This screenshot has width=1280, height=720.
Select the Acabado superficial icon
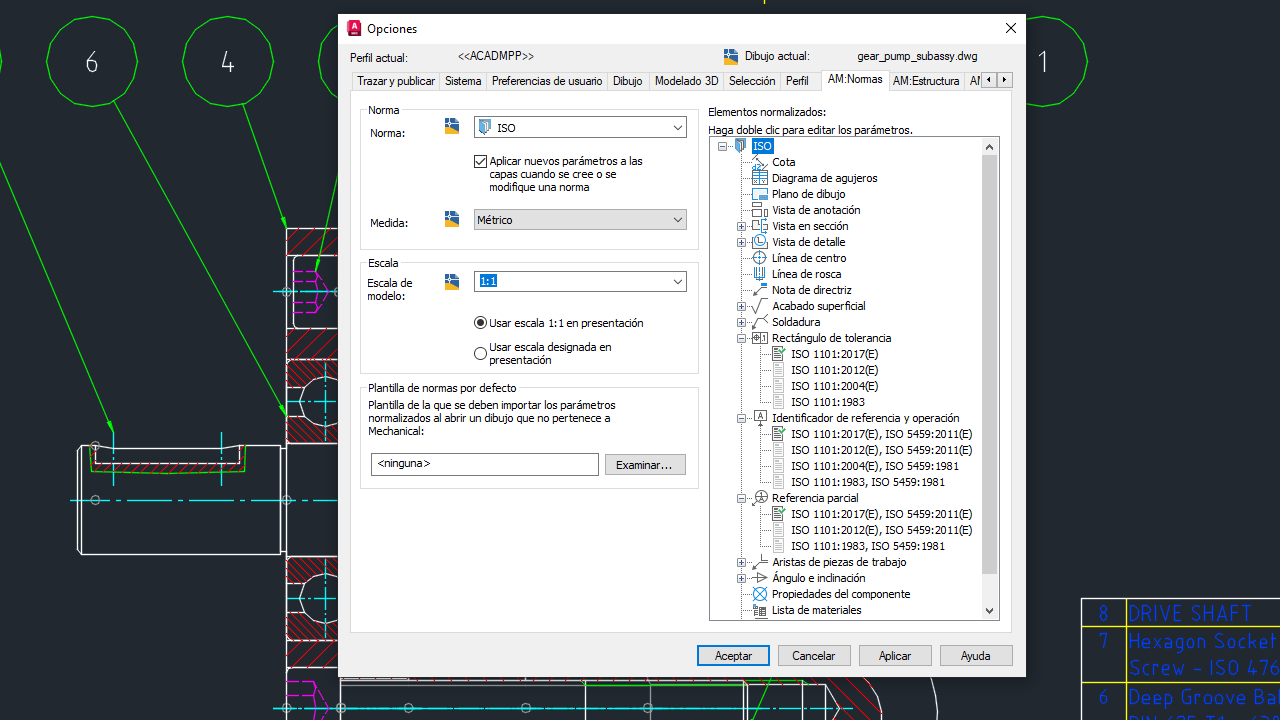pos(760,306)
